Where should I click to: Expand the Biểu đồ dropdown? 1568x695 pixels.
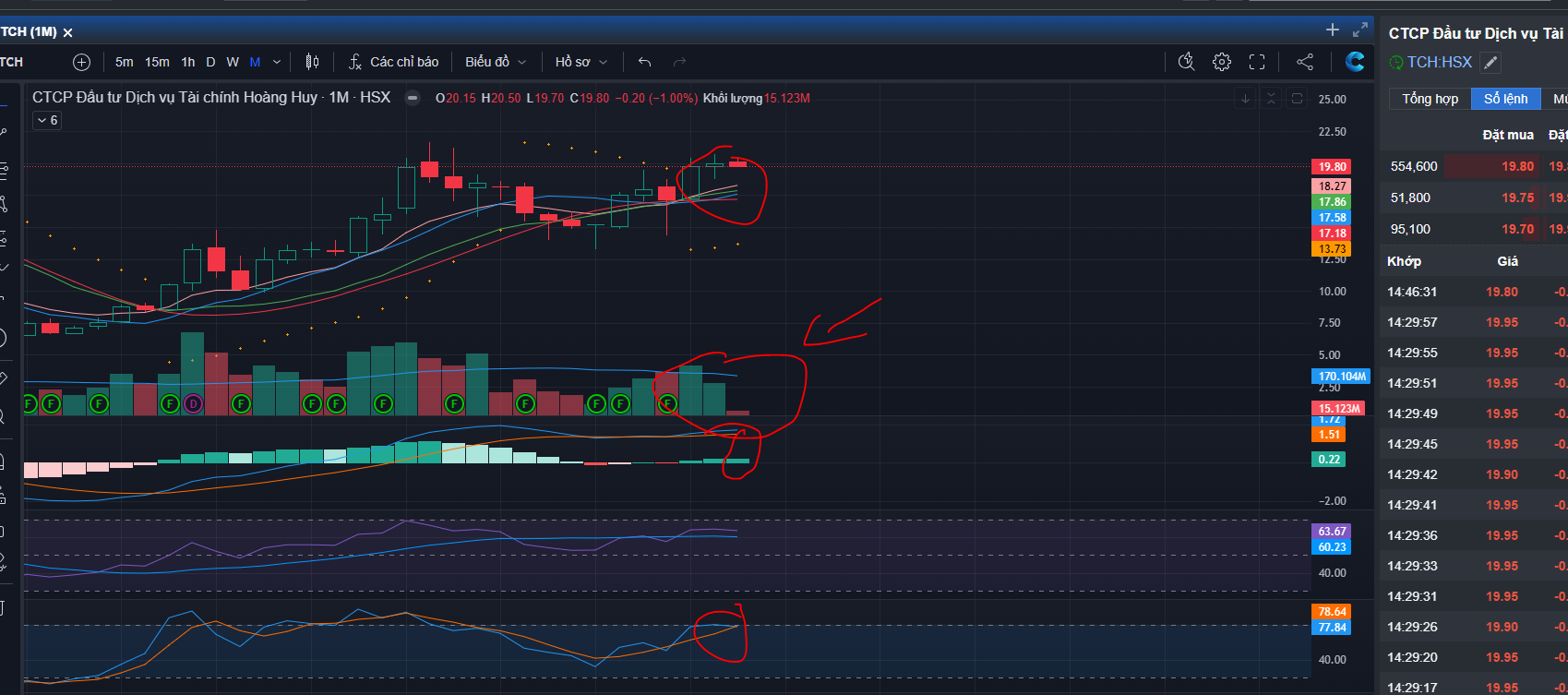pyautogui.click(x=496, y=62)
